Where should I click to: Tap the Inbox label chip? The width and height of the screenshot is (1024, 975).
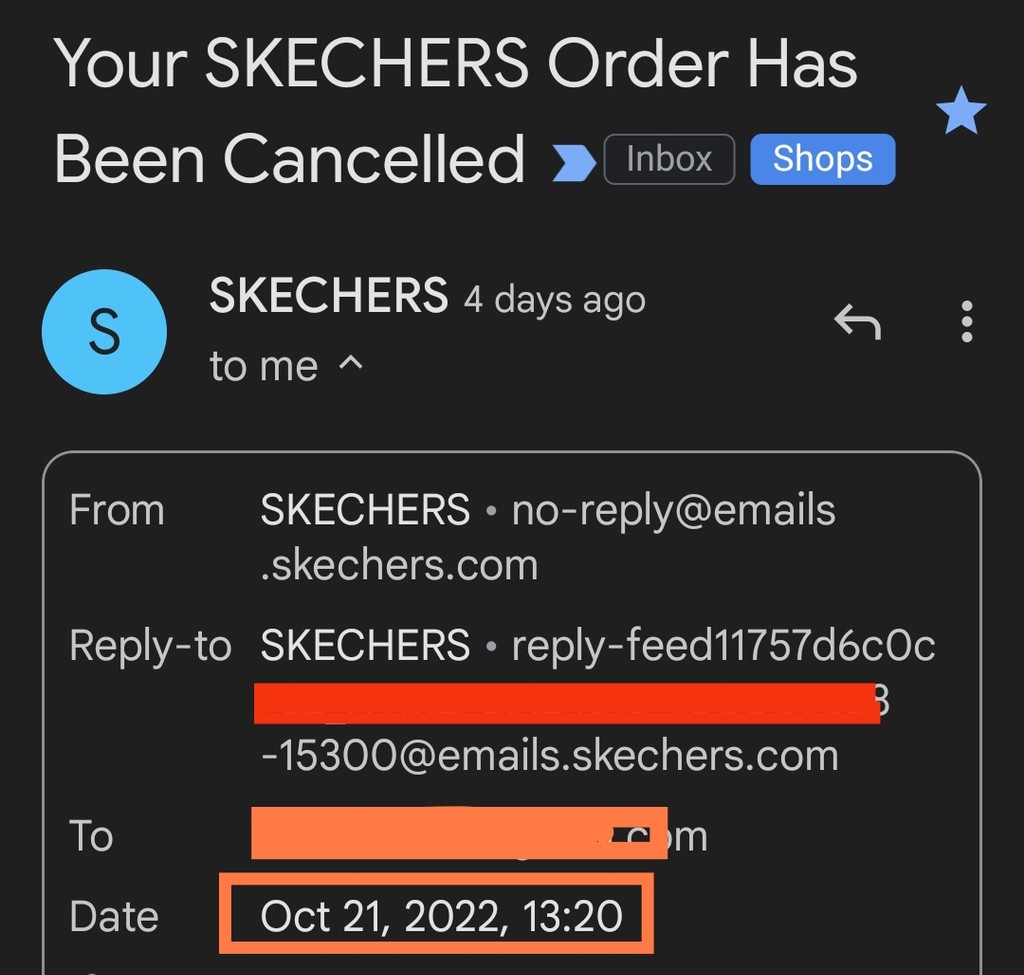[669, 160]
